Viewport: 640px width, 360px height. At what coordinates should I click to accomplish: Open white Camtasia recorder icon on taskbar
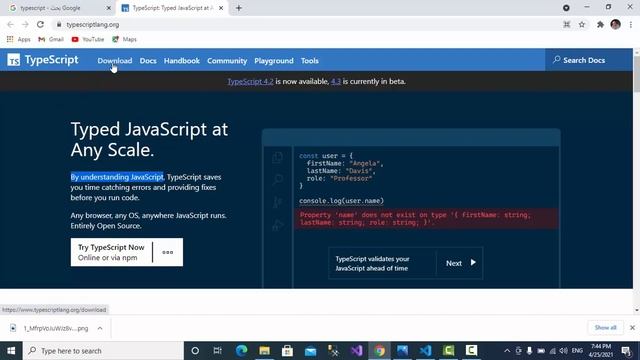[x=471, y=351]
